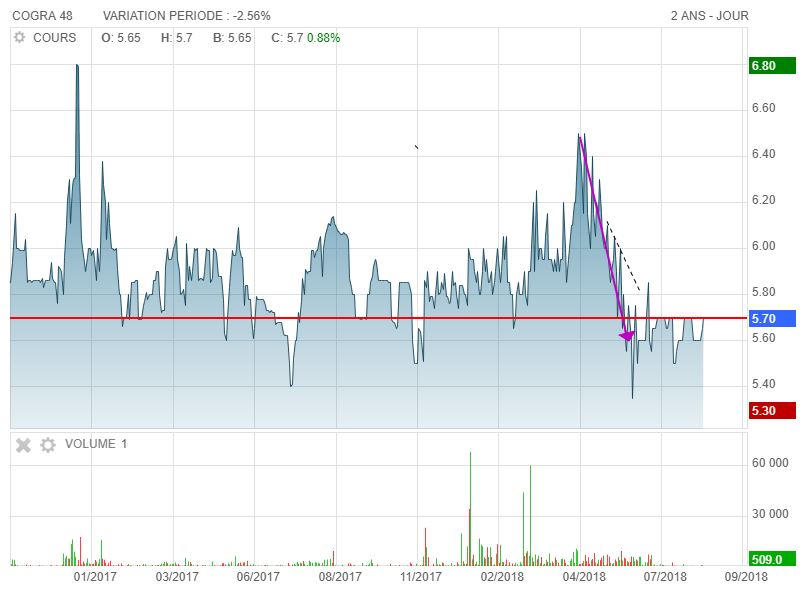The image size is (807, 596).
Task: Click the blue 5.70 current price tag
Action: 772,319
